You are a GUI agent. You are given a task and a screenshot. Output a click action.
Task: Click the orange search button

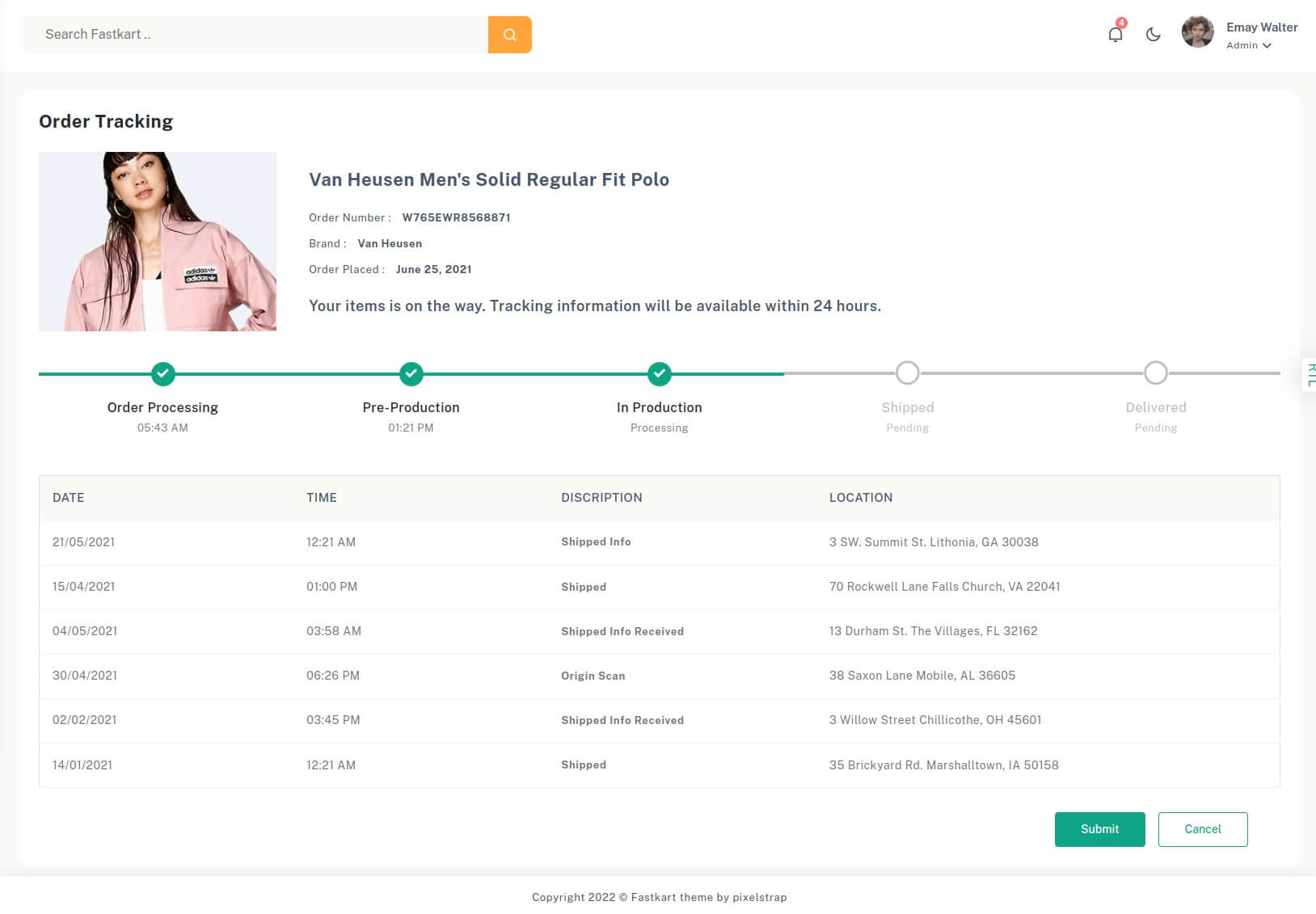tap(509, 35)
